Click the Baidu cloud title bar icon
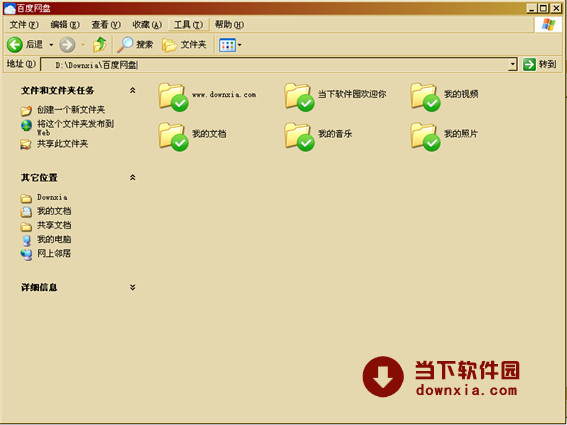 10,8
